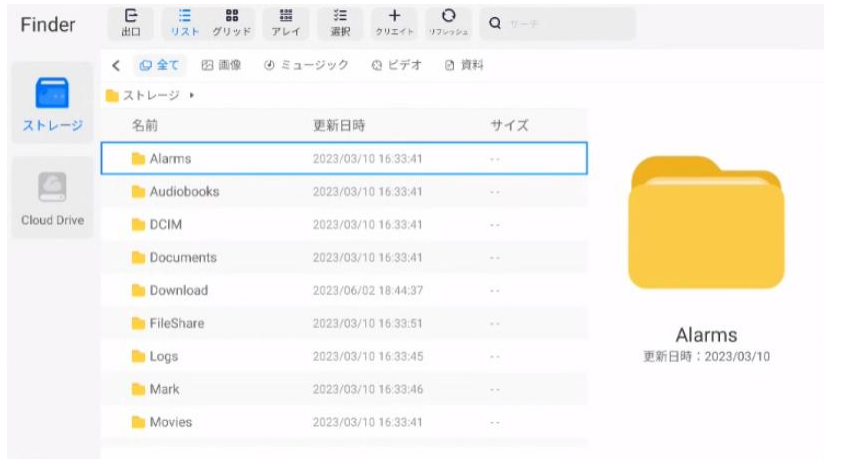This screenshot has width=849, height=465.
Task: Click the Alarms folder icon in list
Action: tap(139, 159)
